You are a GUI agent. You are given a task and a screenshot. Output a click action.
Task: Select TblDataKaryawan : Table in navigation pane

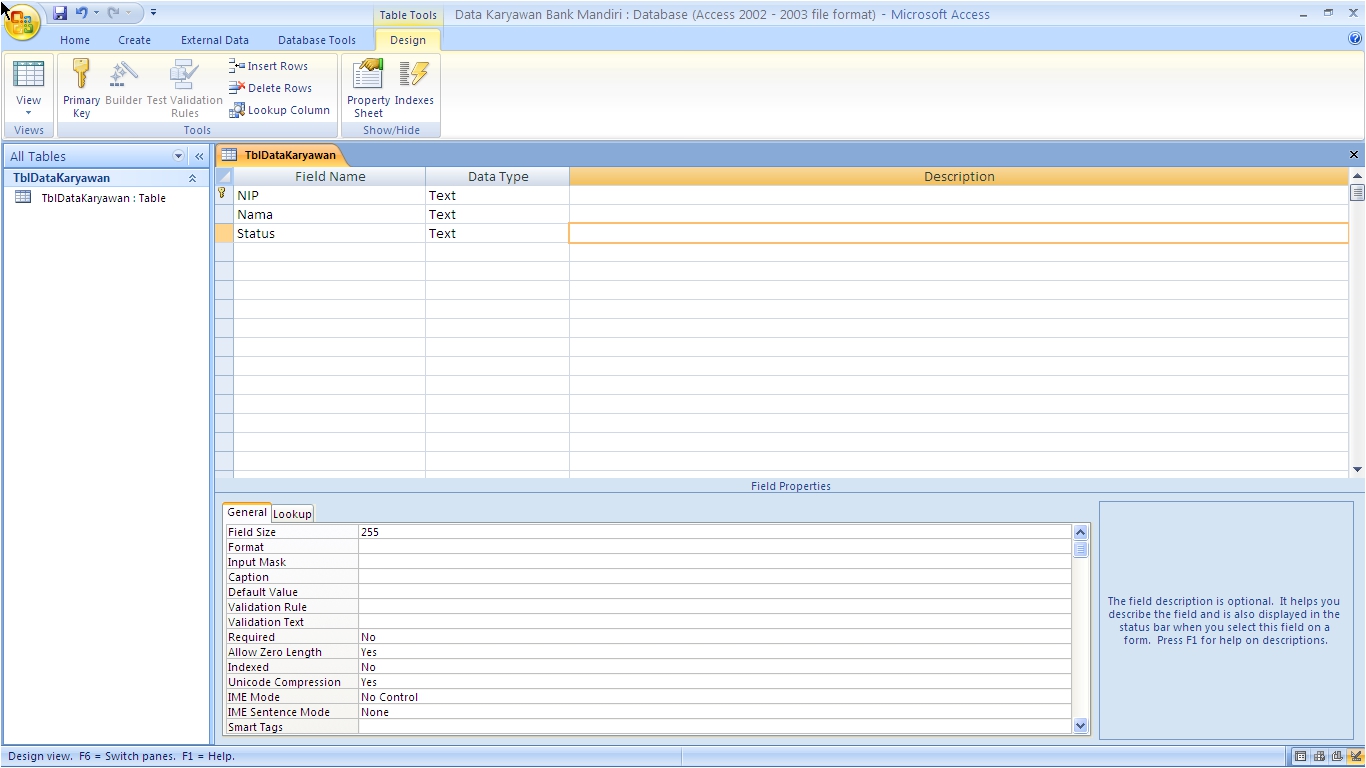[103, 198]
